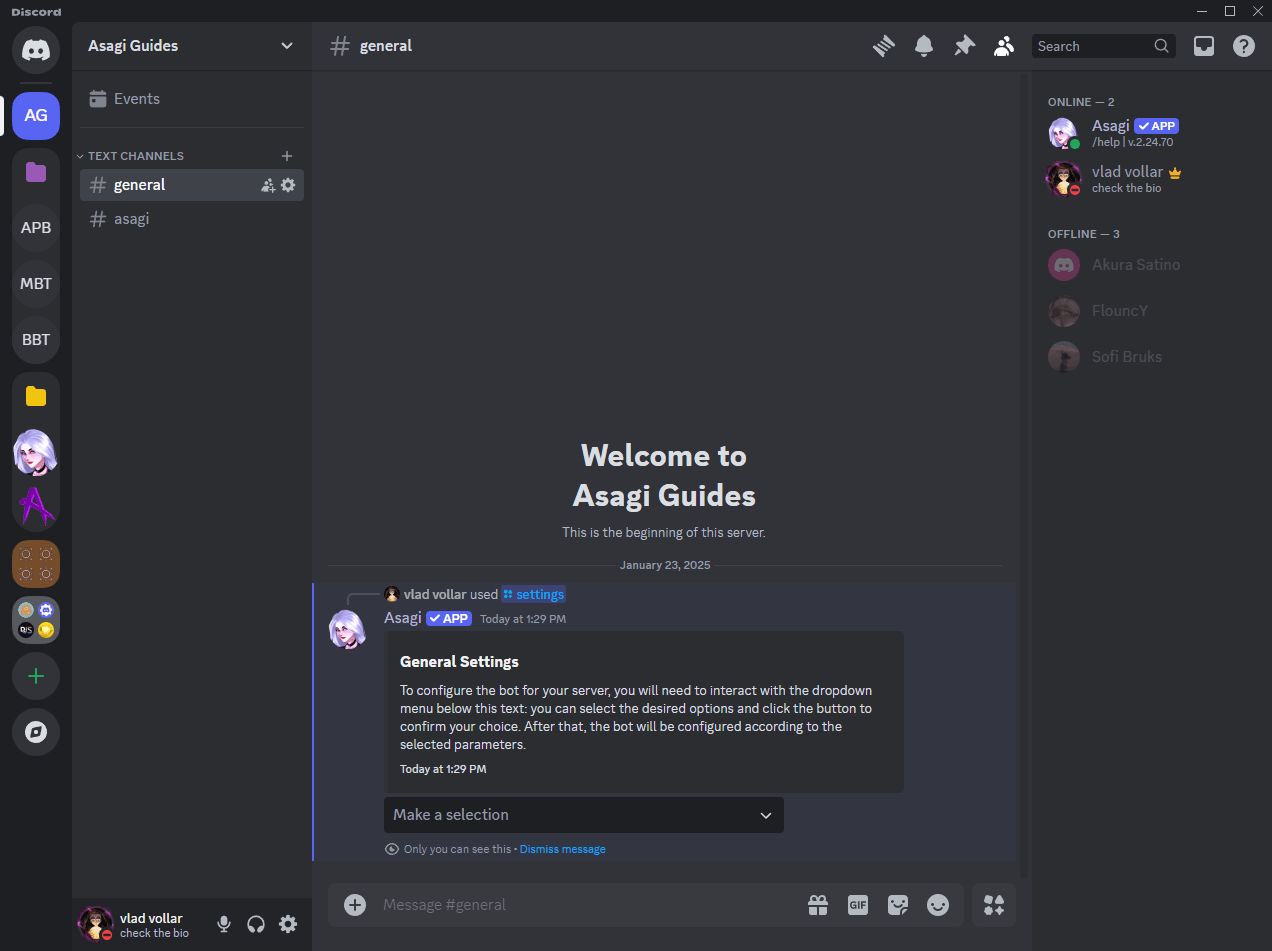
Task: Click General Settings embed title
Action: [x=459, y=662]
